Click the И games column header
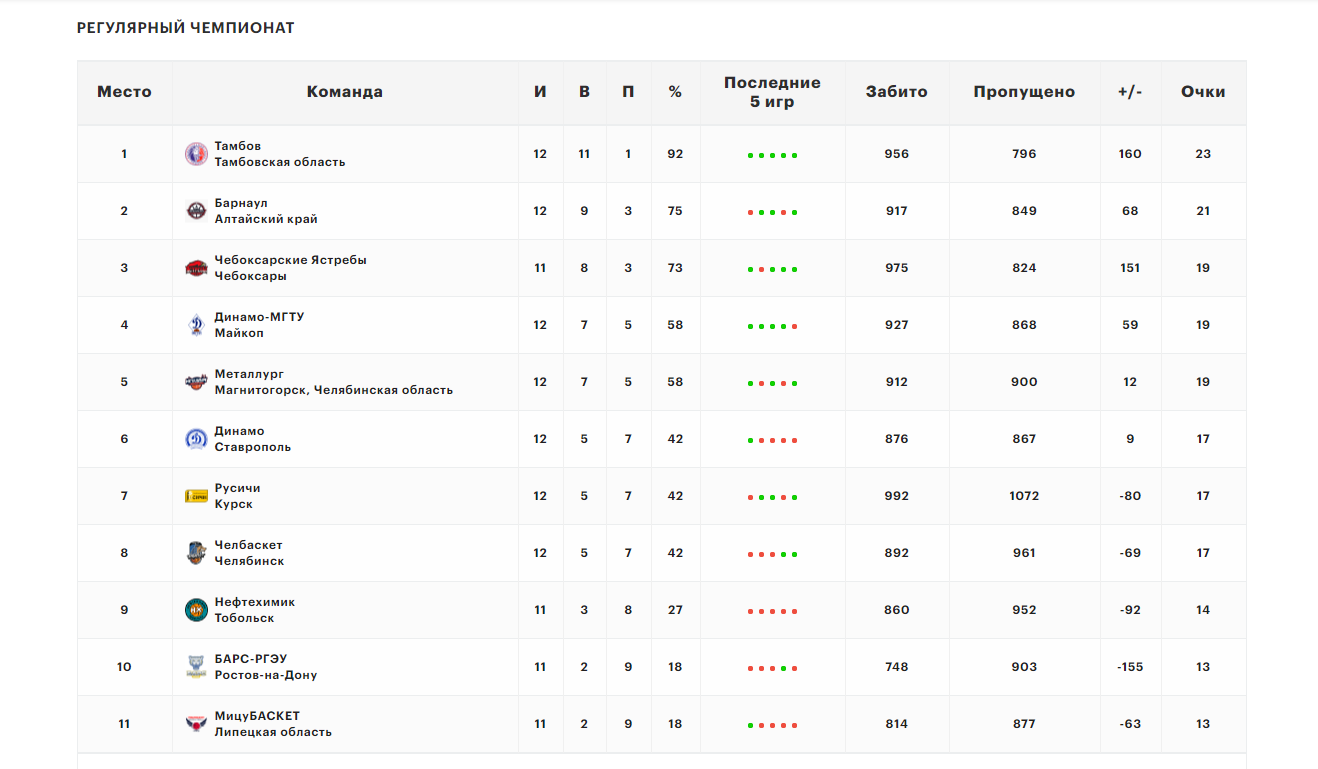Image resolution: width=1318 pixels, height=769 pixels. tap(540, 92)
